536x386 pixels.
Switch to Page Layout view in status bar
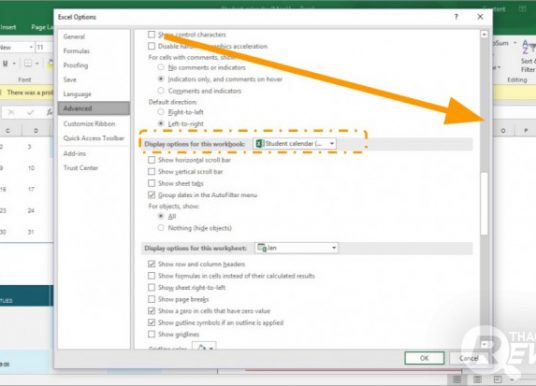[477, 379]
